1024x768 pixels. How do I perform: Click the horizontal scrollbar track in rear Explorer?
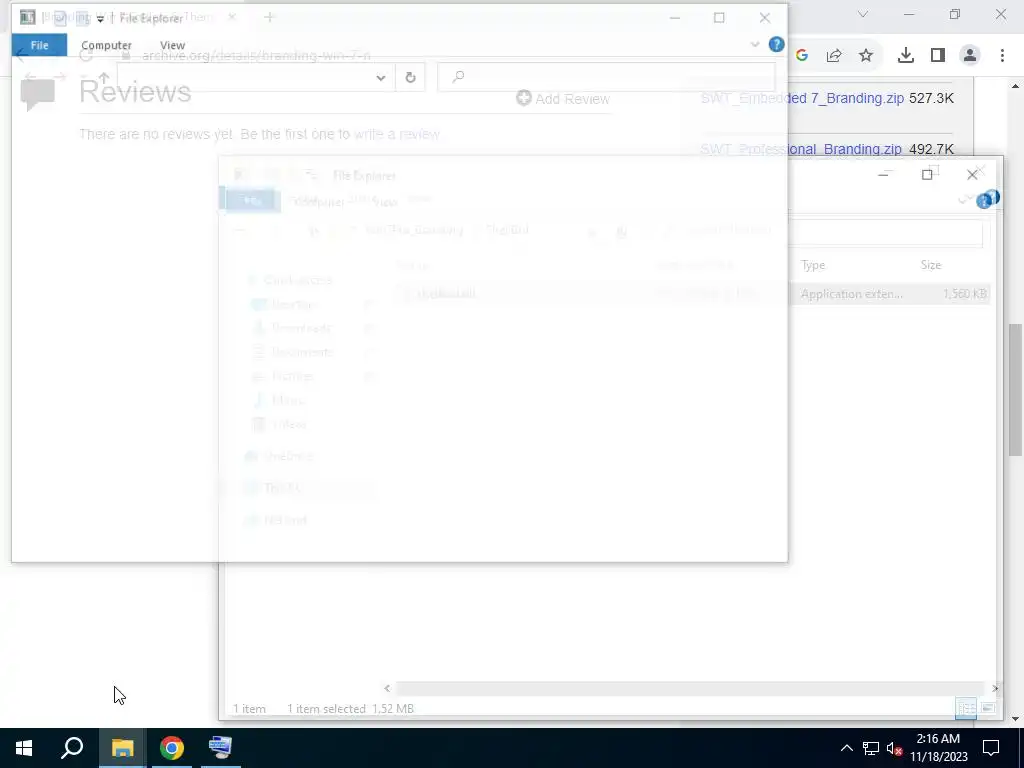(690, 688)
